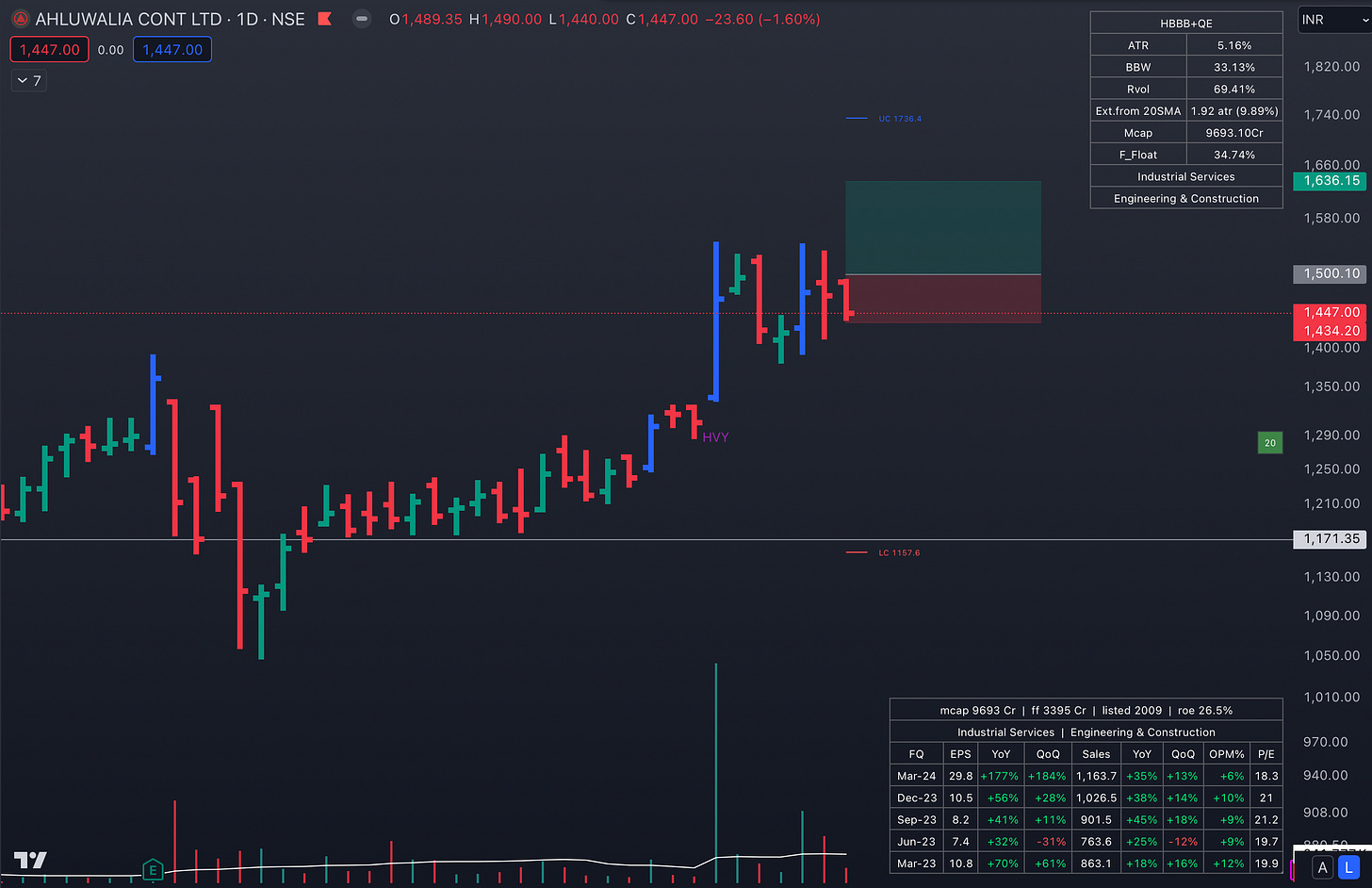This screenshot has width=1372, height=888.
Task: Click the 1,171.35 horizontal line price label
Action: [x=1331, y=539]
